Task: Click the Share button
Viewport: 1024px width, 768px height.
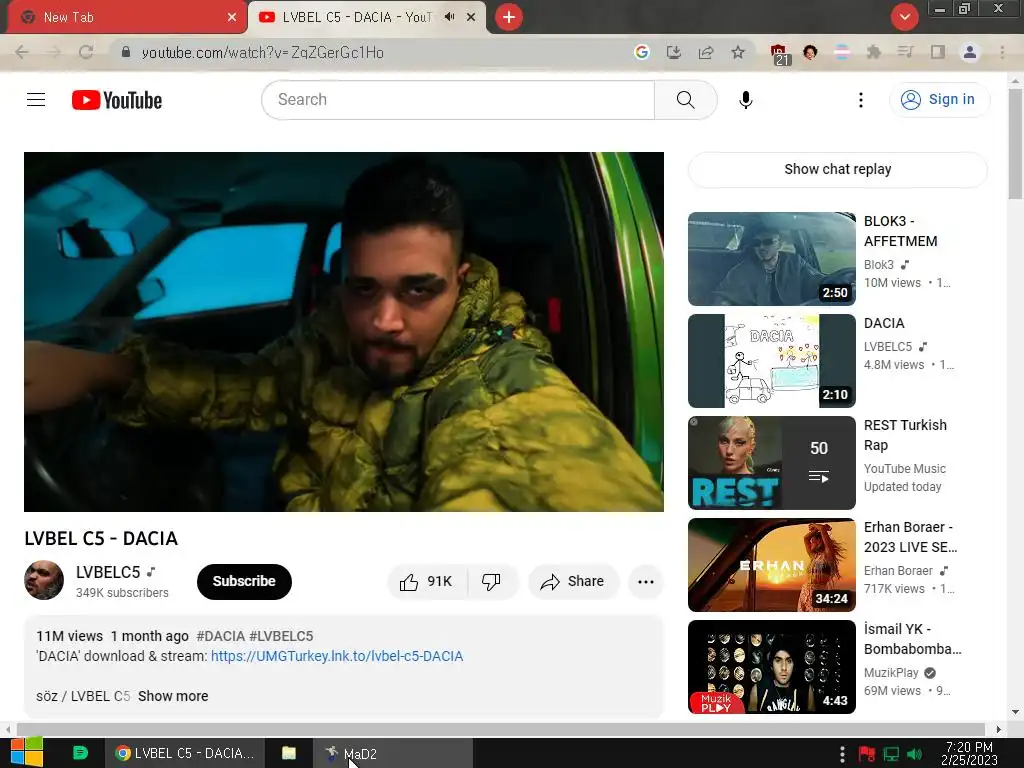Action: [573, 581]
